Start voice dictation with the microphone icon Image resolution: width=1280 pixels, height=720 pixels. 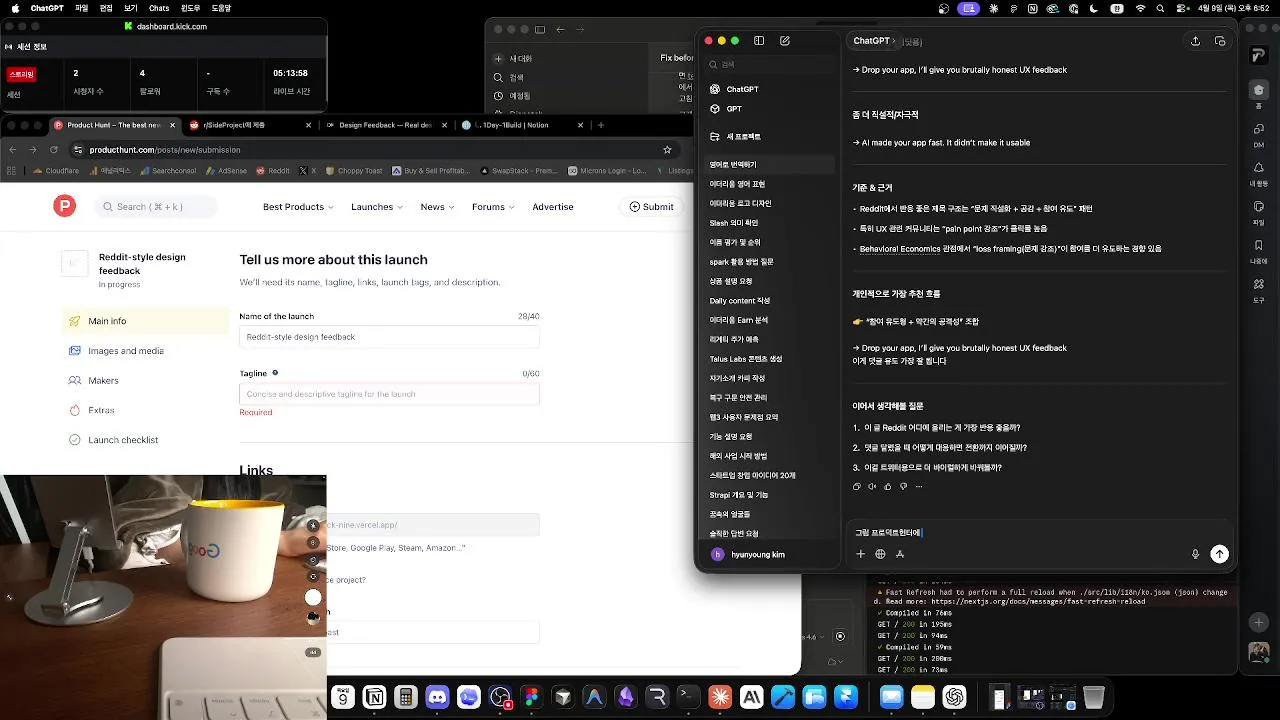pyautogui.click(x=1195, y=554)
